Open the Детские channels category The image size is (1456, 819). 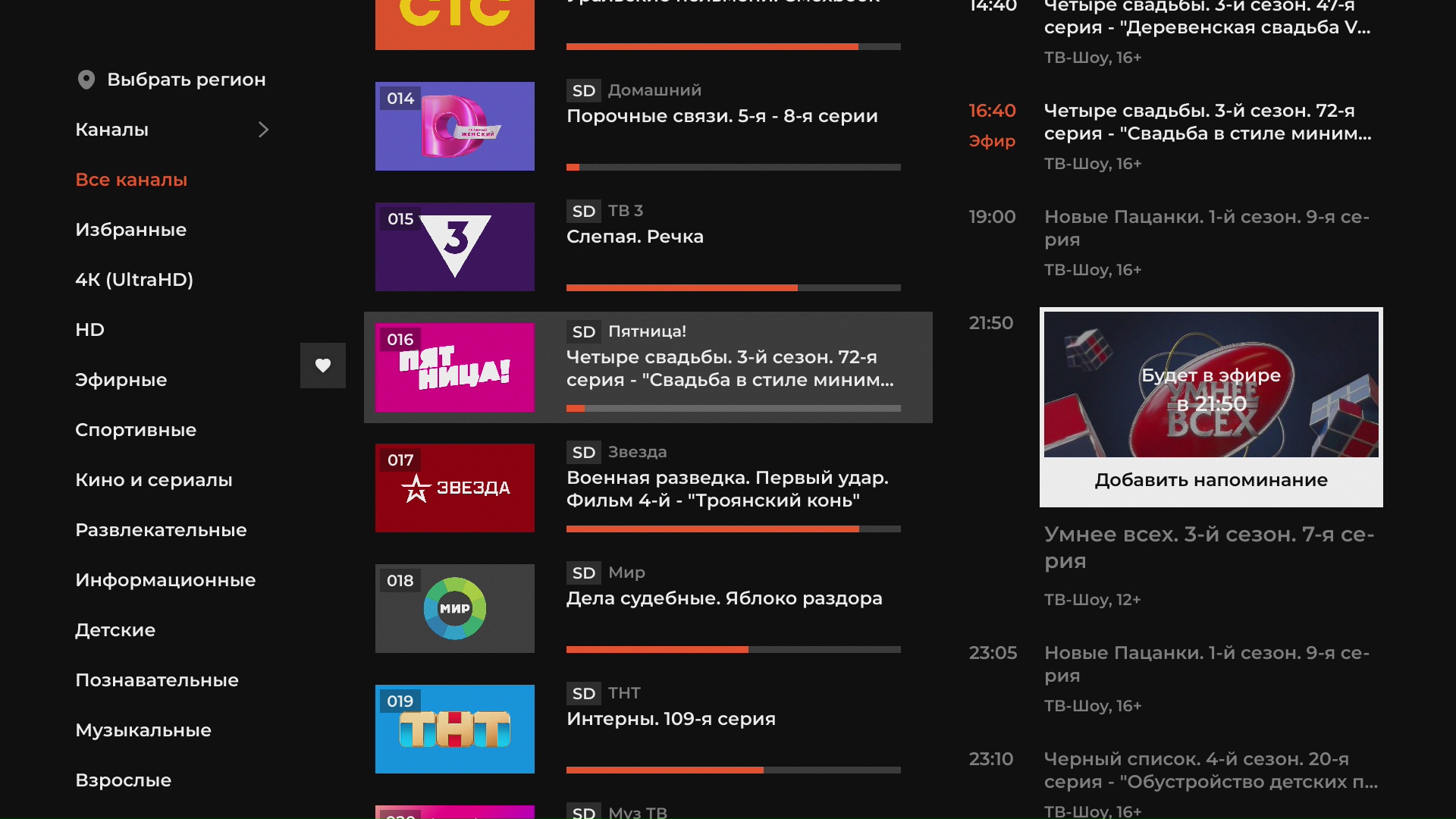(115, 630)
